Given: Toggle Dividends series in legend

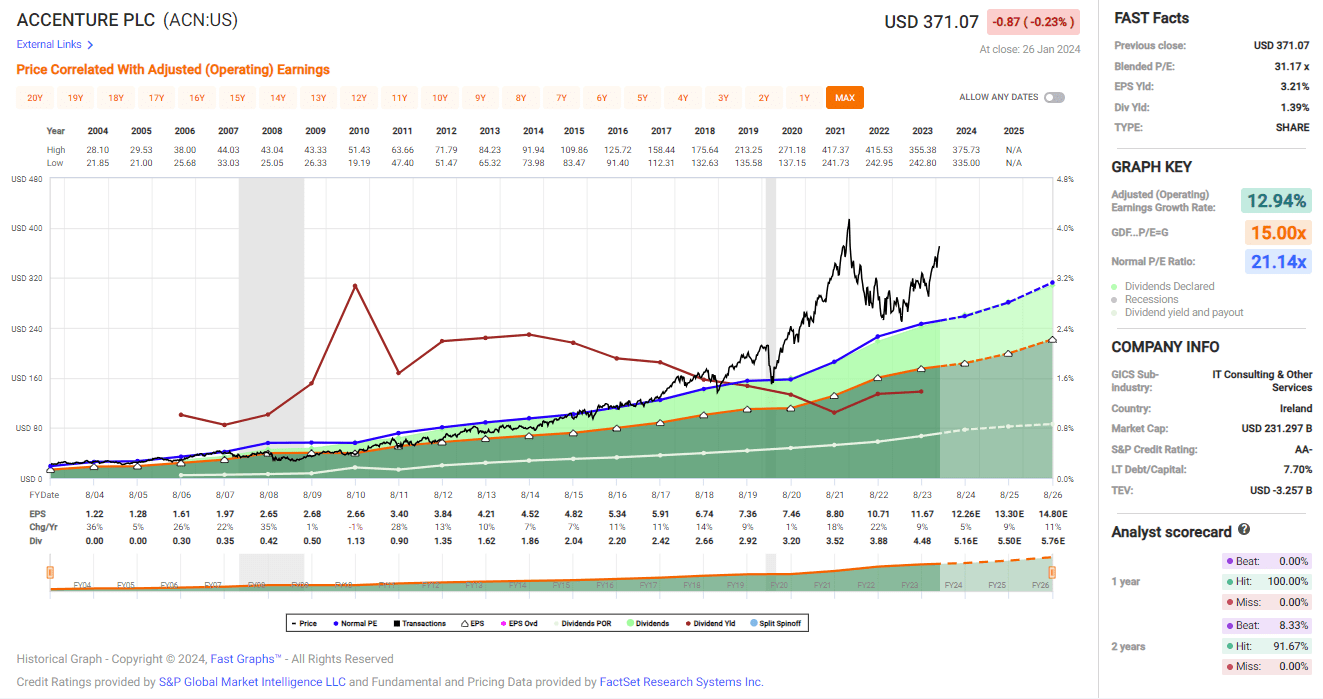Looking at the screenshot, I should click(x=648, y=623).
